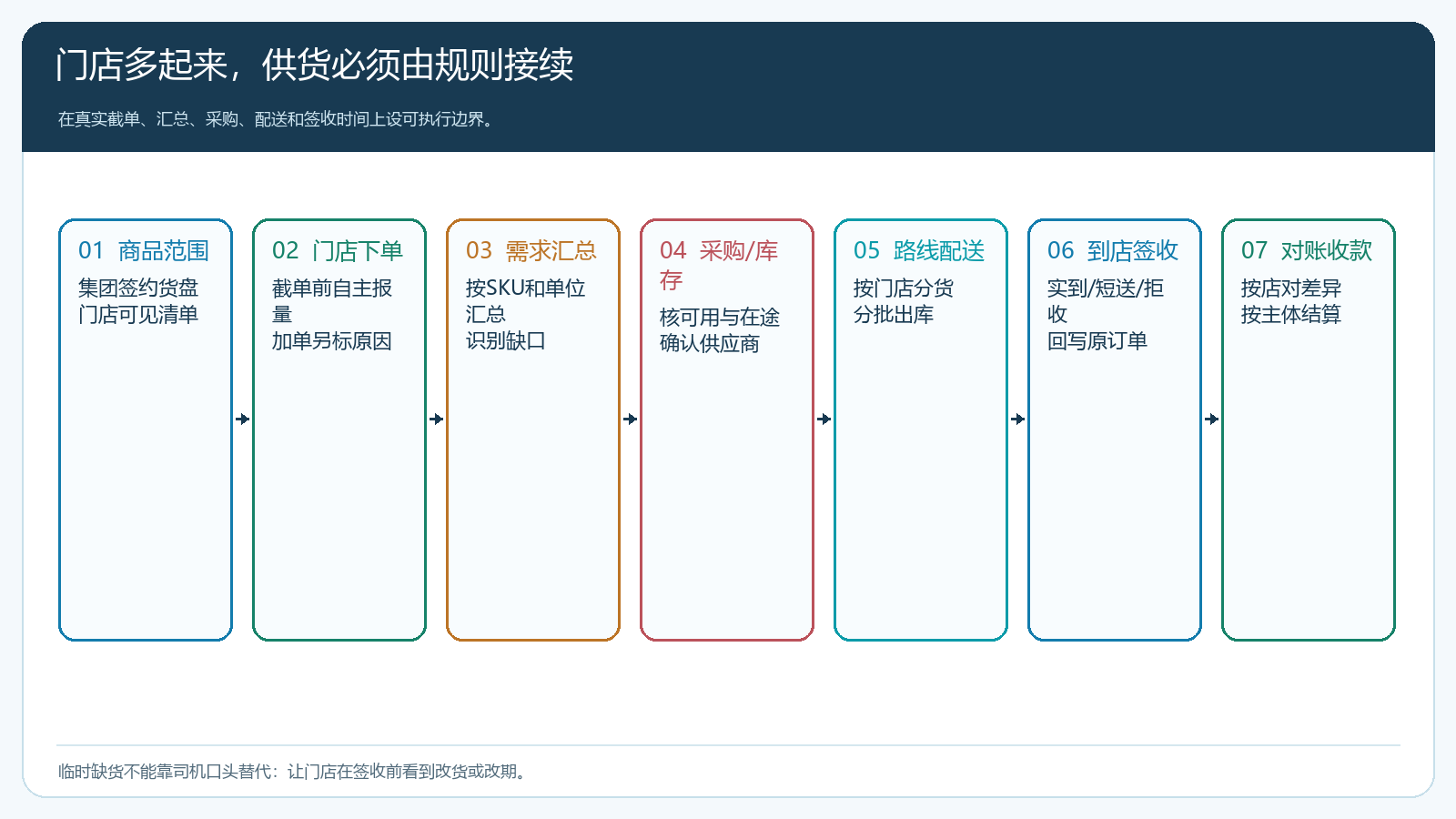This screenshot has height=819, width=1456.
Task: Click the footer note beginning 临时缺货不能靠司机口头替代
Action: coord(292,772)
